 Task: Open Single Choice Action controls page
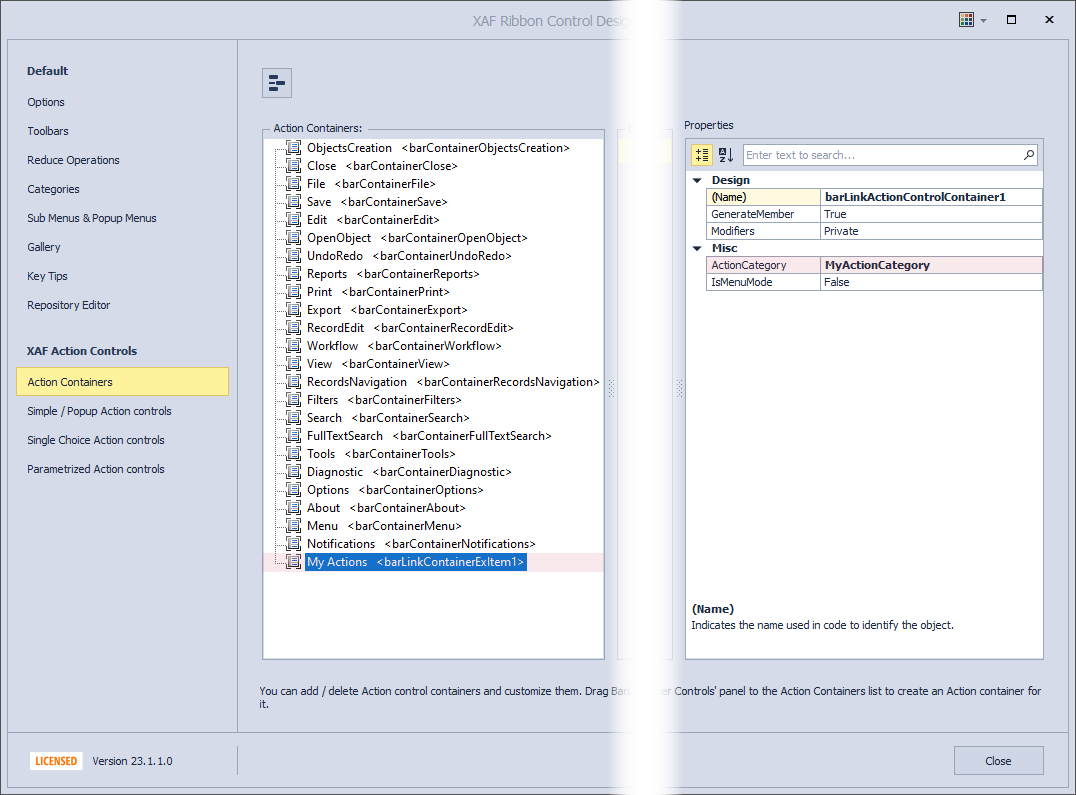pos(96,440)
